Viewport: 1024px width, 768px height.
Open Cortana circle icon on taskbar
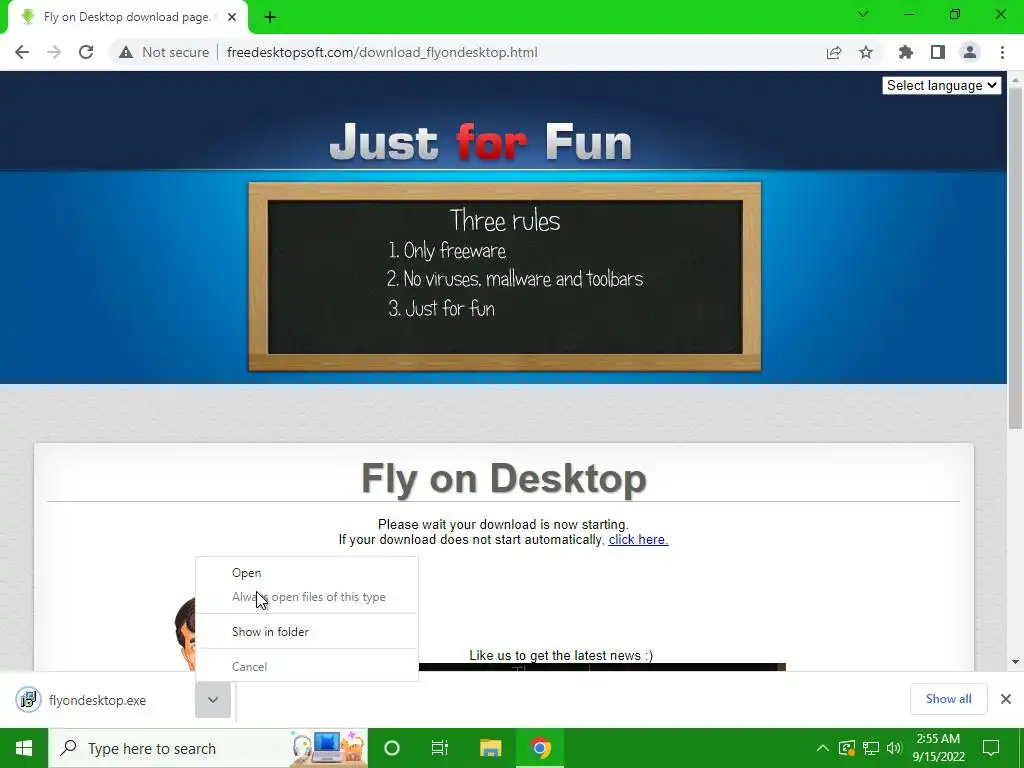click(392, 748)
